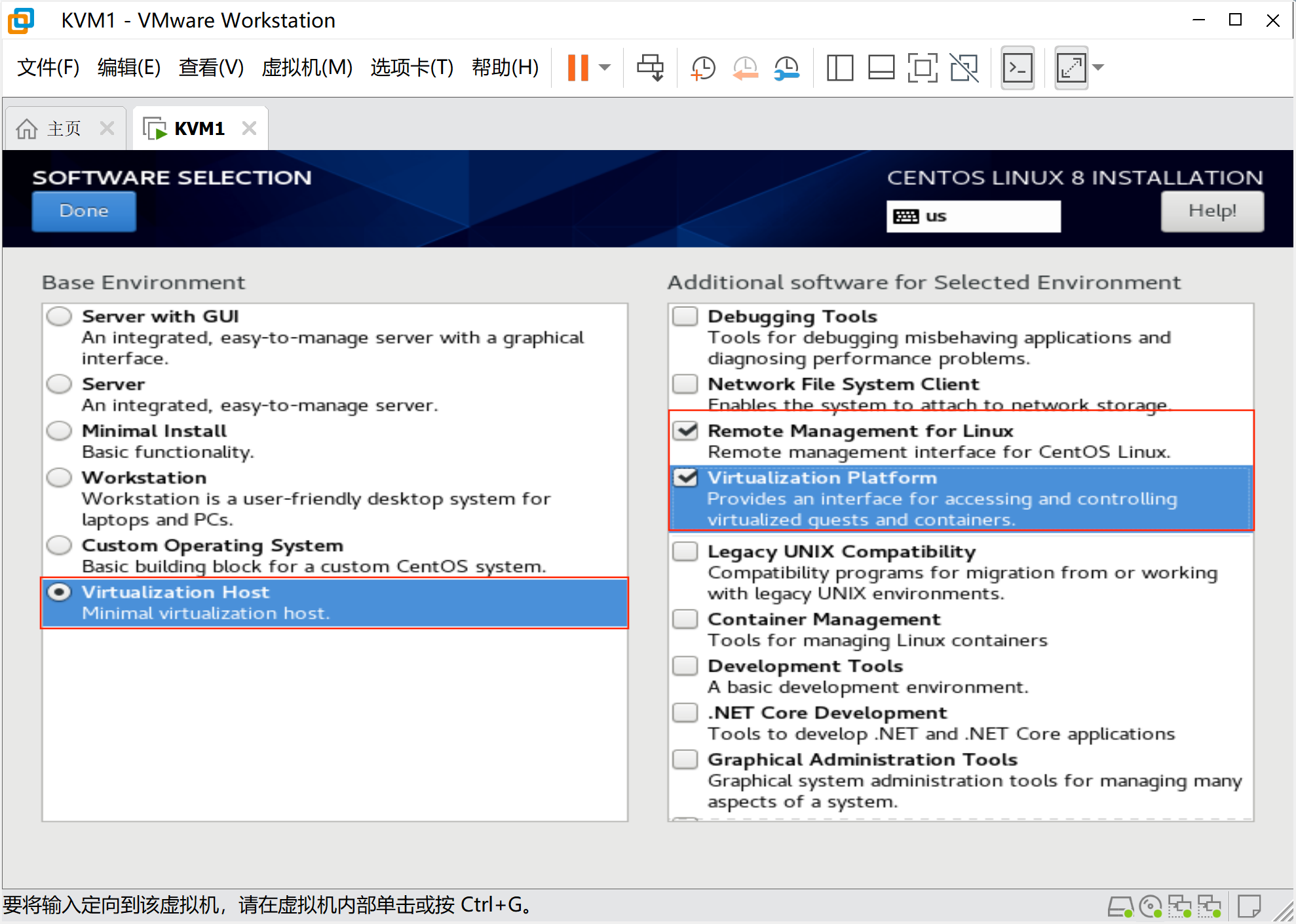Click the pause virtual machine icon
1296x924 pixels.
578,67
